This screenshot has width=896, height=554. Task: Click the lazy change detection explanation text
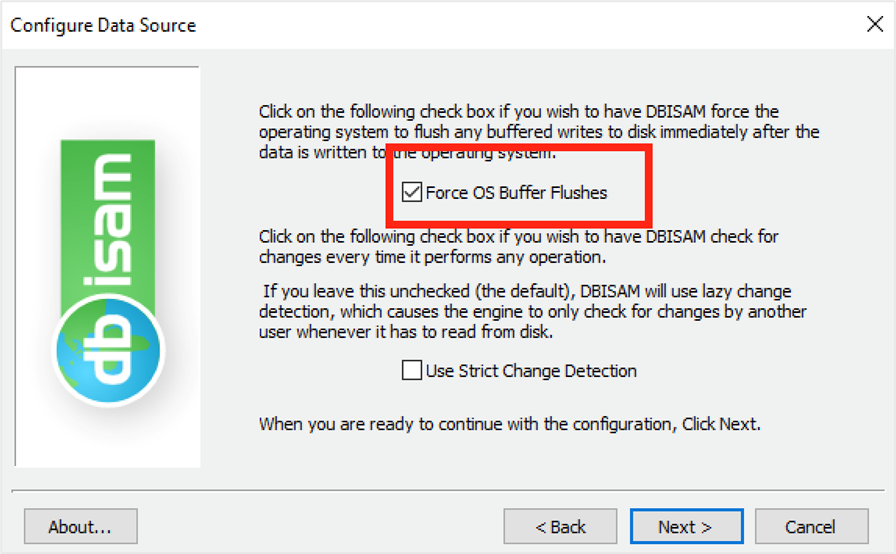pos(530,312)
